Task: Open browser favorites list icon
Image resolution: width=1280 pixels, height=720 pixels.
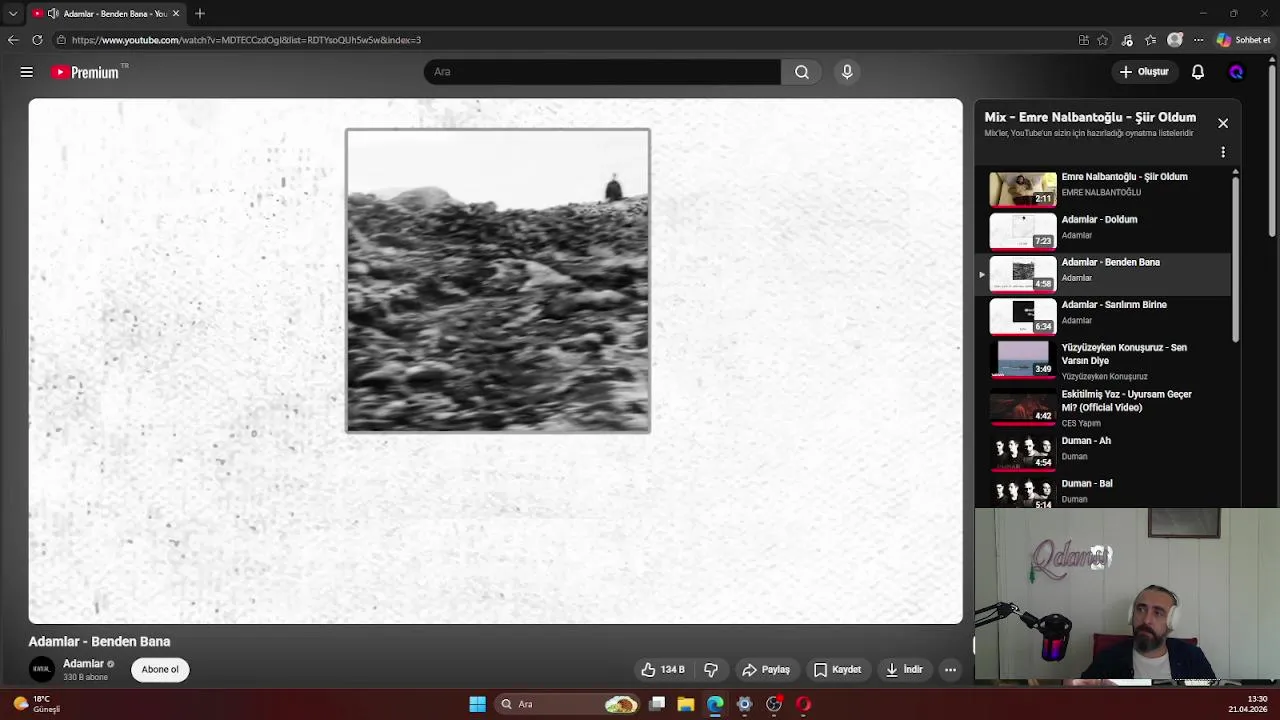Action: coord(1151,40)
